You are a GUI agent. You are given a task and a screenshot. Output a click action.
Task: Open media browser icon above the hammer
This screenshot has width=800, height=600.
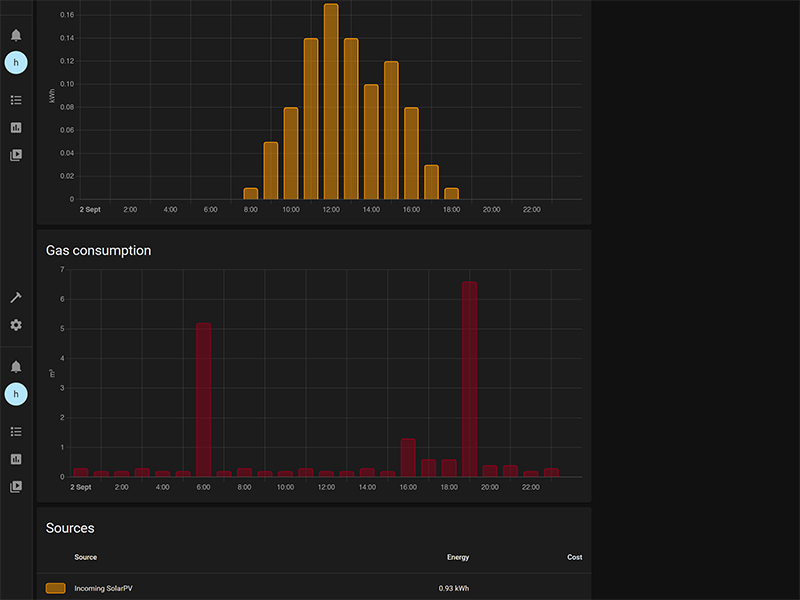[x=16, y=155]
